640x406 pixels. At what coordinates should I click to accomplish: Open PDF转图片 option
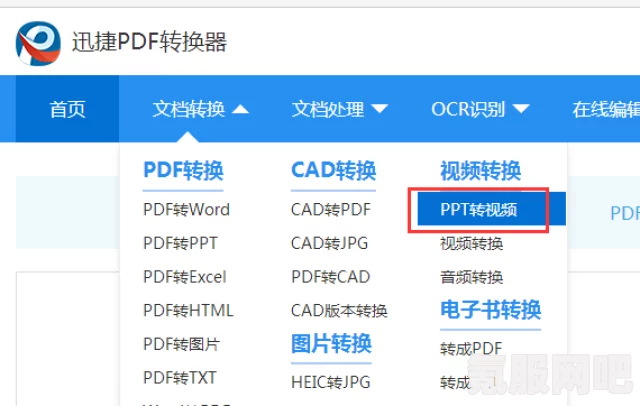(182, 344)
